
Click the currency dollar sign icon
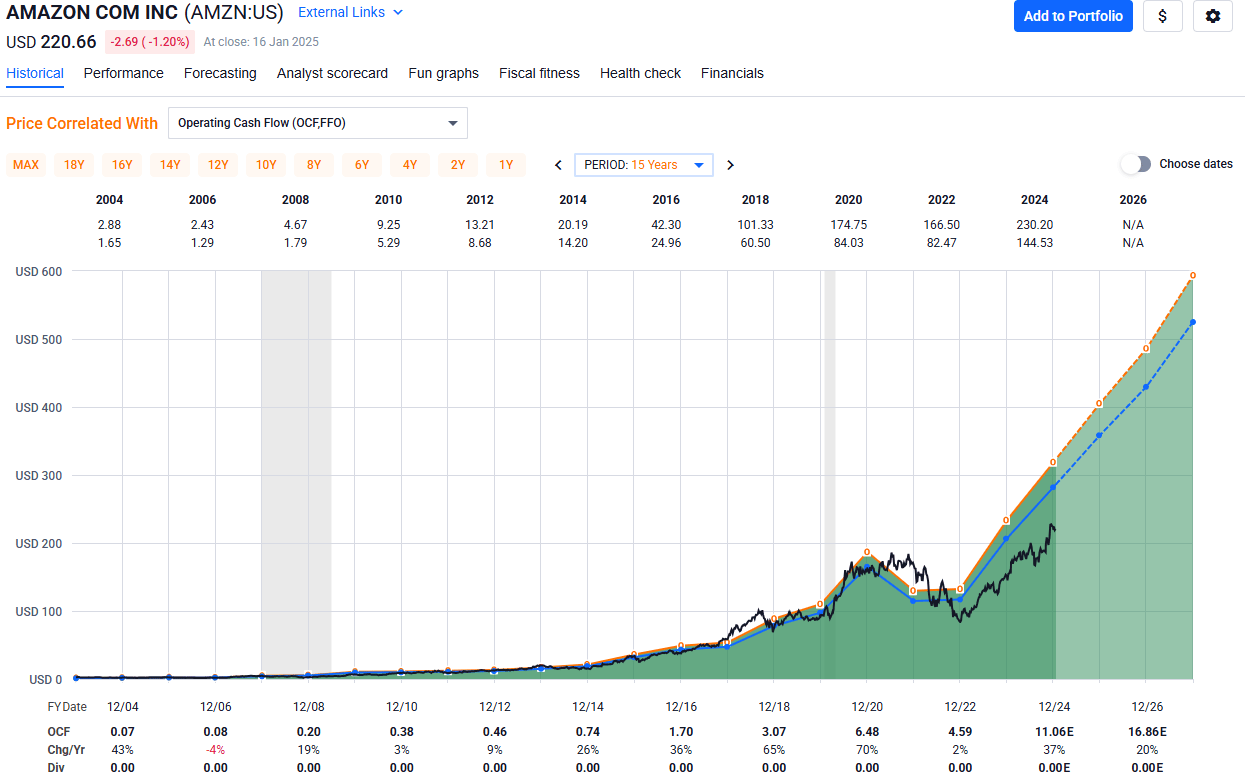(1162, 16)
